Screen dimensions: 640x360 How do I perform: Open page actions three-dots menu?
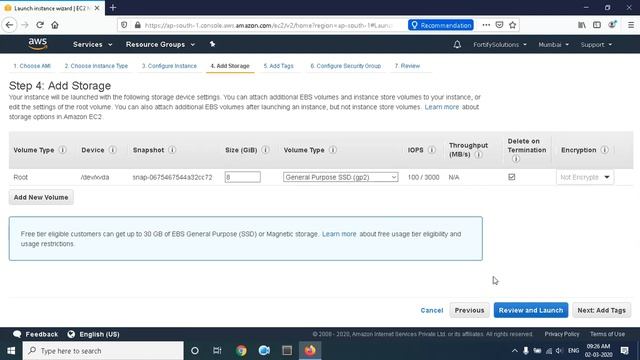point(486,25)
